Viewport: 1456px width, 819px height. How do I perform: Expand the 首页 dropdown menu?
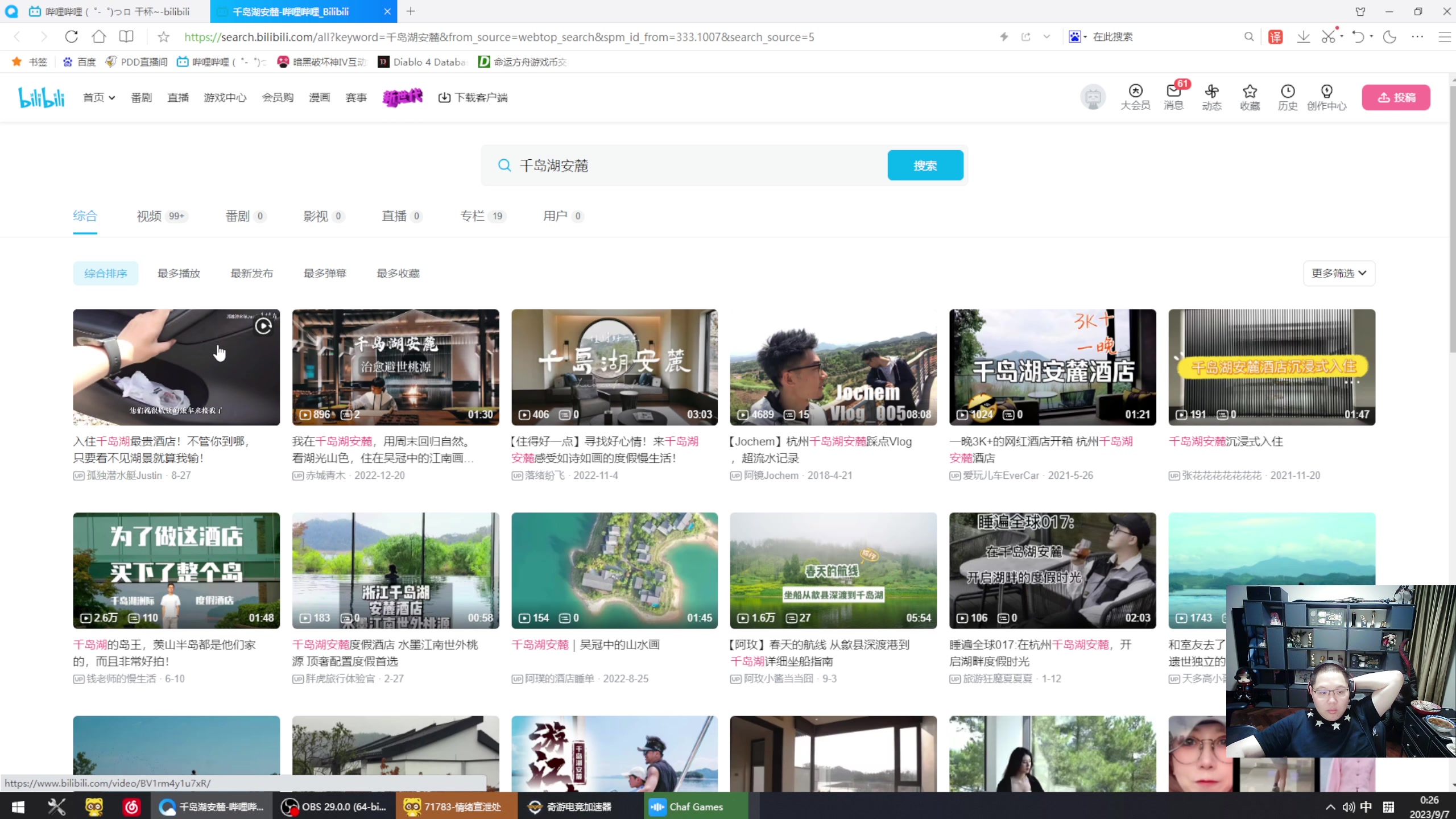(99, 97)
